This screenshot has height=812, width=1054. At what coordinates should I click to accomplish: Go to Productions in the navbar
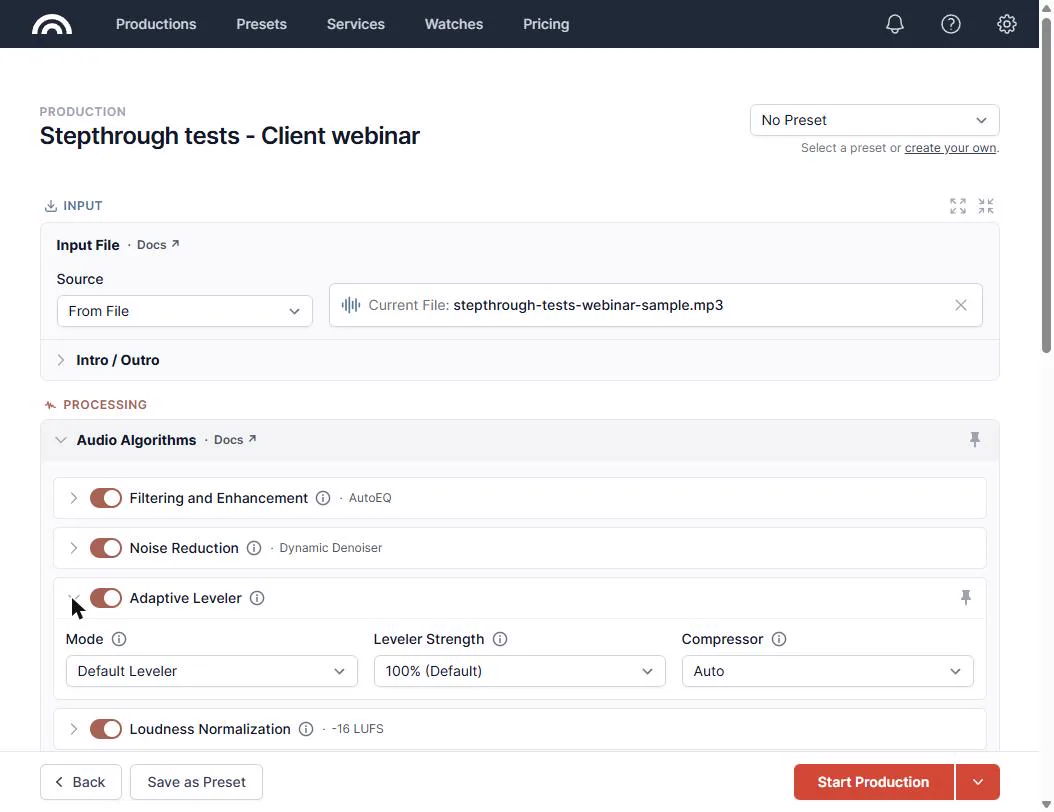tap(156, 24)
